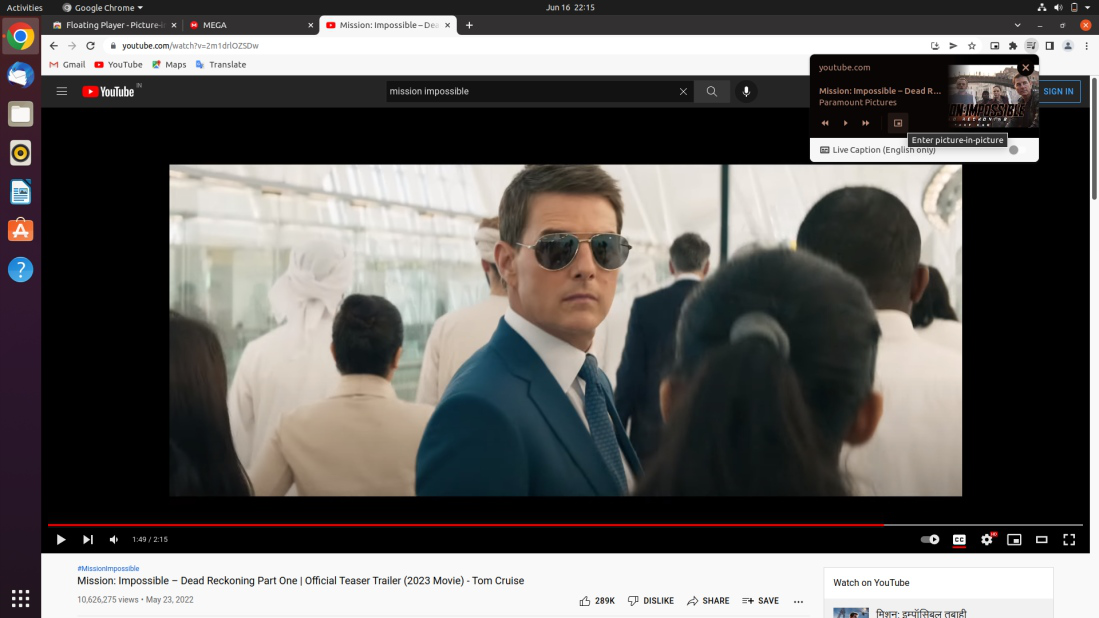Save video to playlist

click(x=760, y=601)
